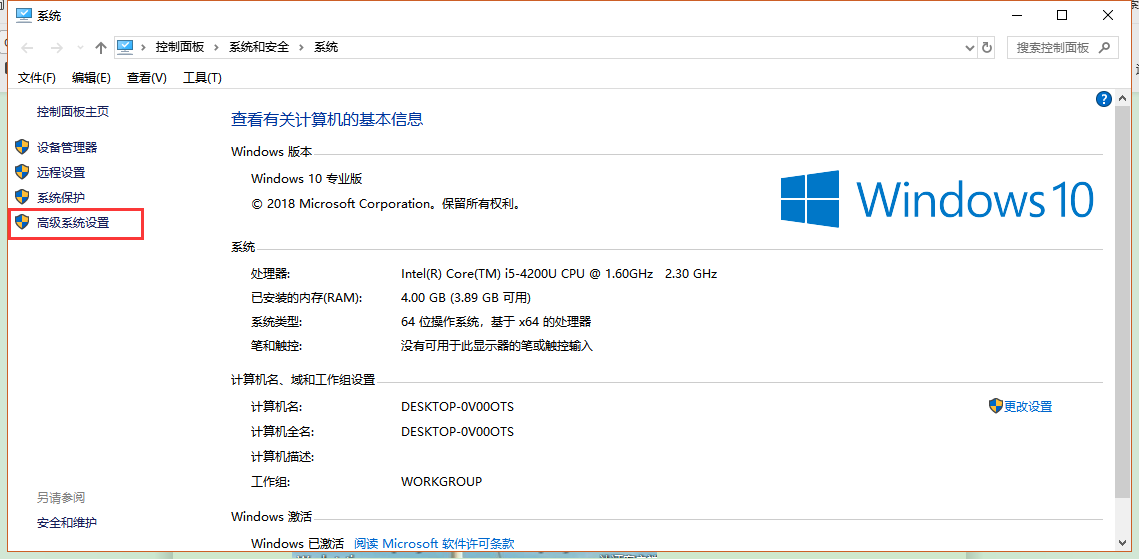Viewport: 1139px width, 559px height.
Task: Go to Control Panel Home (控制面板主页)
Action: pos(73,112)
